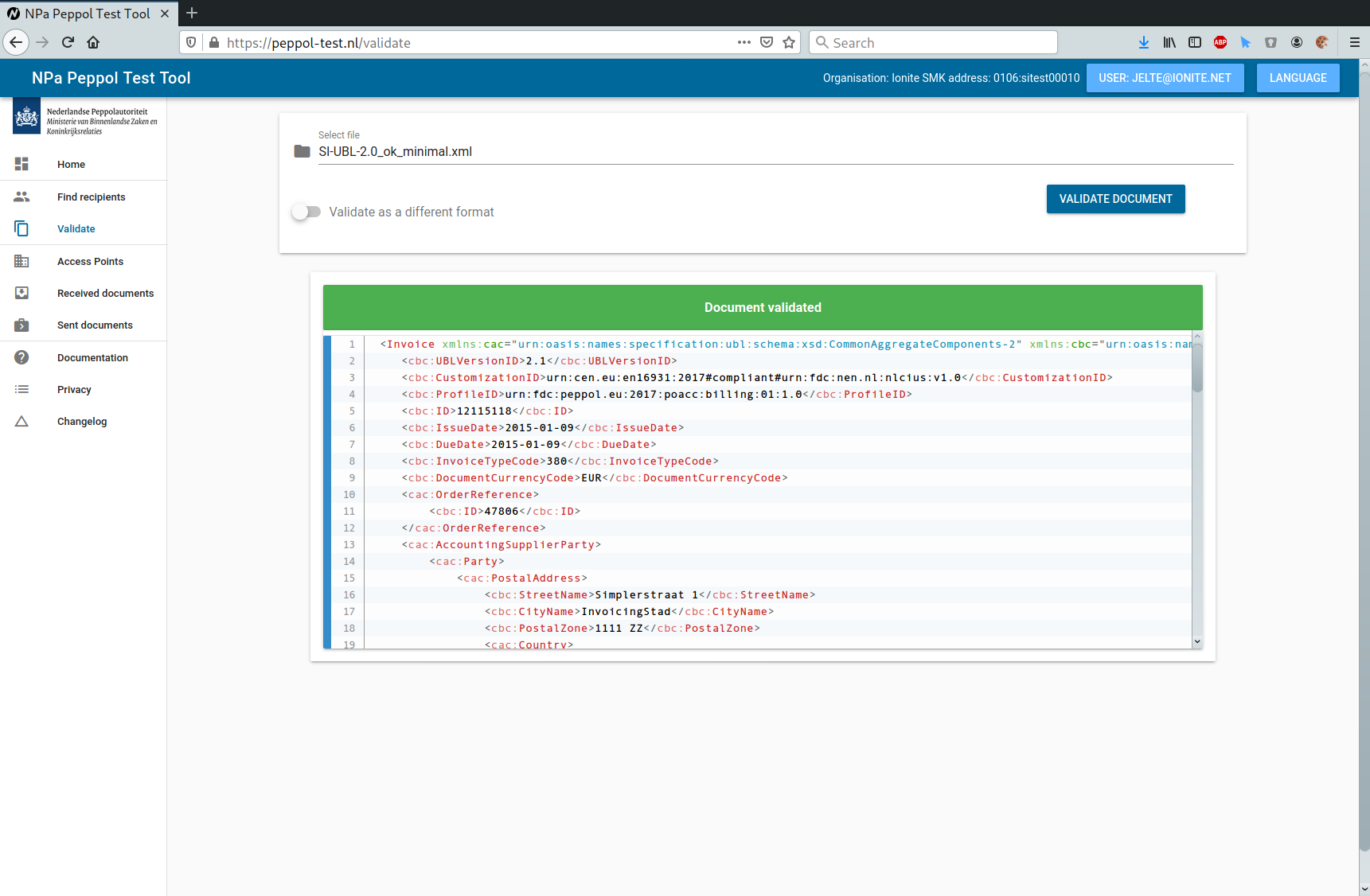Click the USER: JELTE@IONITE.NET button

point(1165,78)
